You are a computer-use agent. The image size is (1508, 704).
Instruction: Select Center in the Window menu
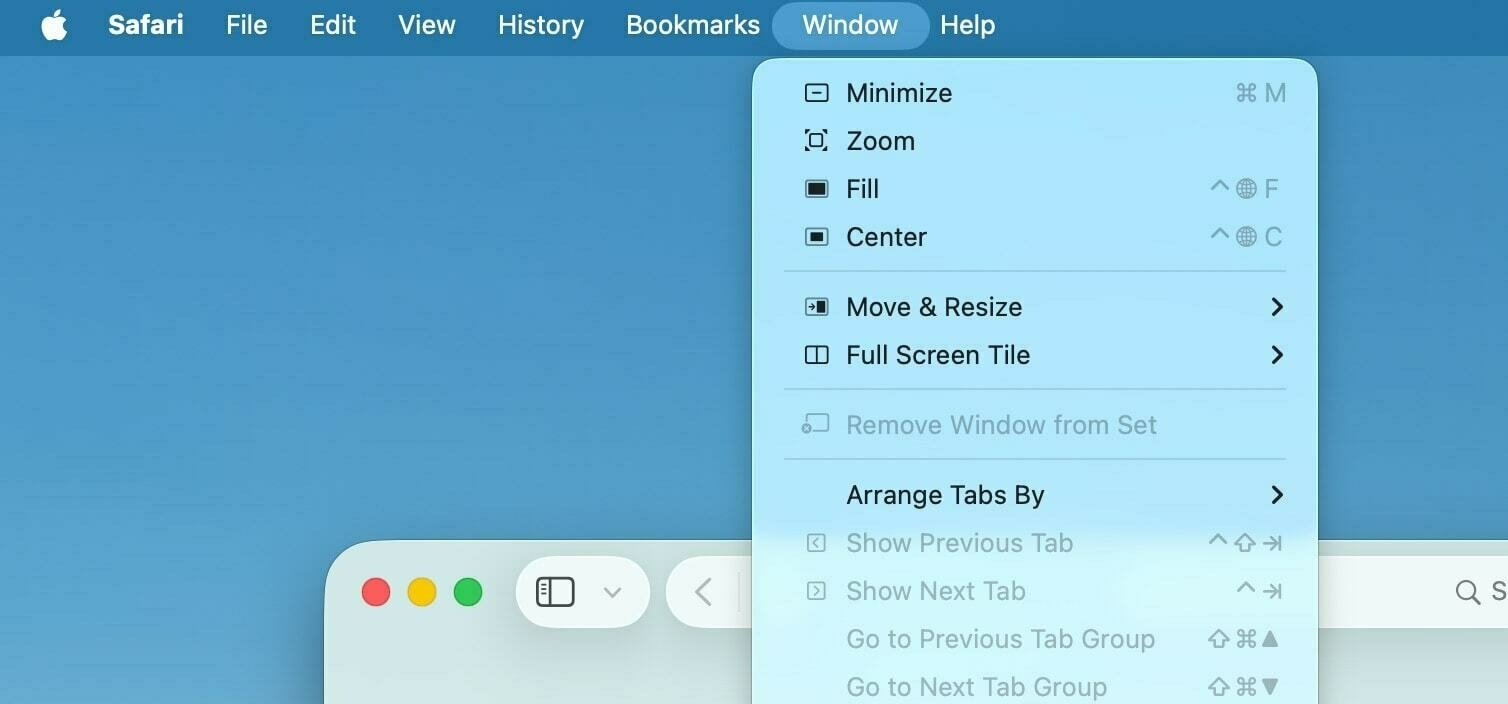(1035, 237)
